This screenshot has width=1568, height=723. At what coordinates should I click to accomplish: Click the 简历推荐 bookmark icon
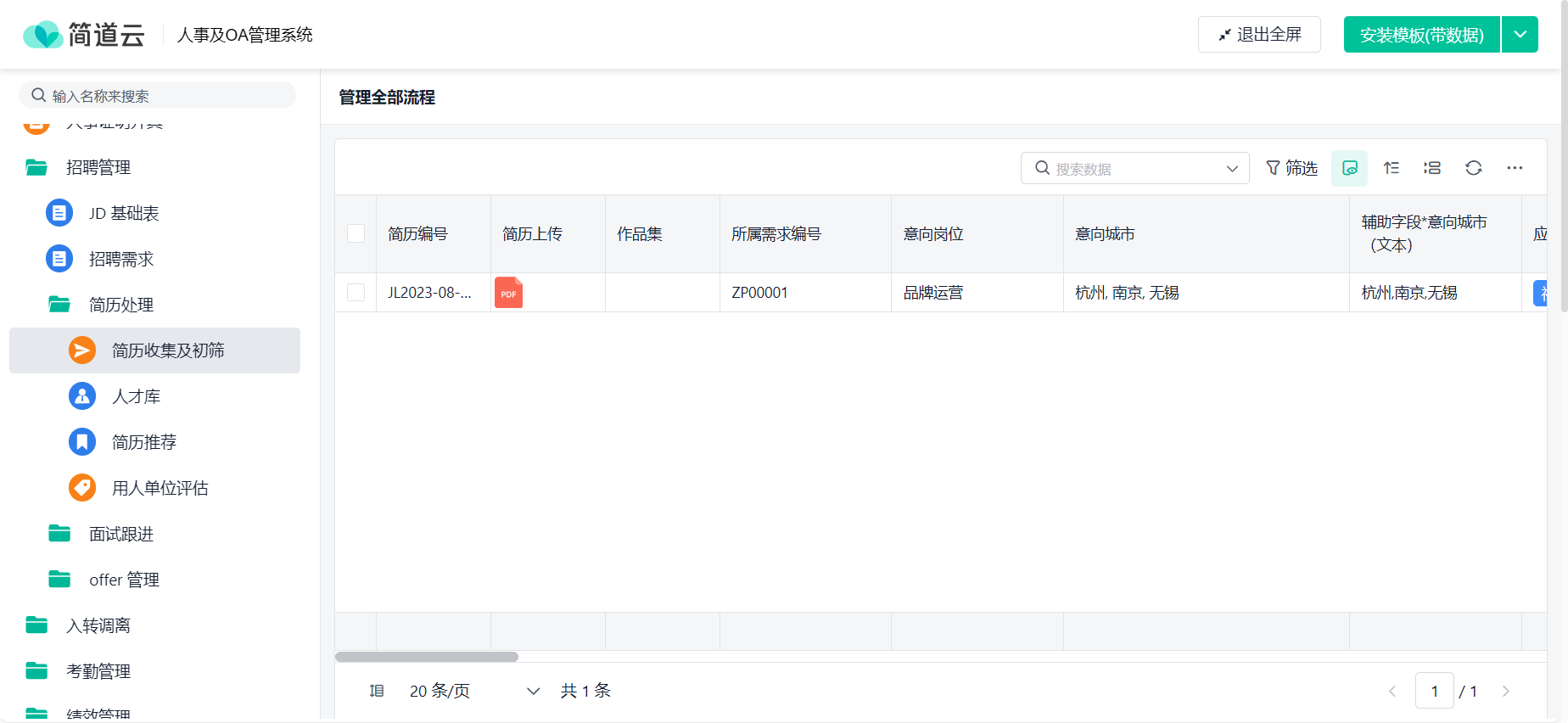pos(82,442)
